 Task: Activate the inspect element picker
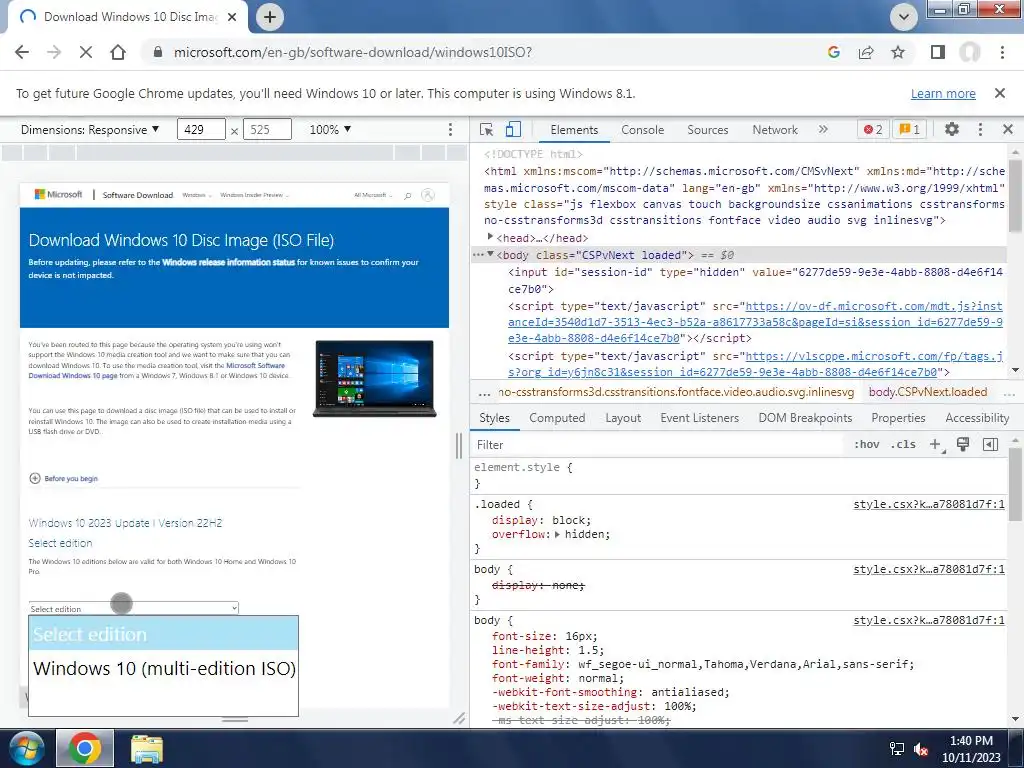tap(487, 129)
